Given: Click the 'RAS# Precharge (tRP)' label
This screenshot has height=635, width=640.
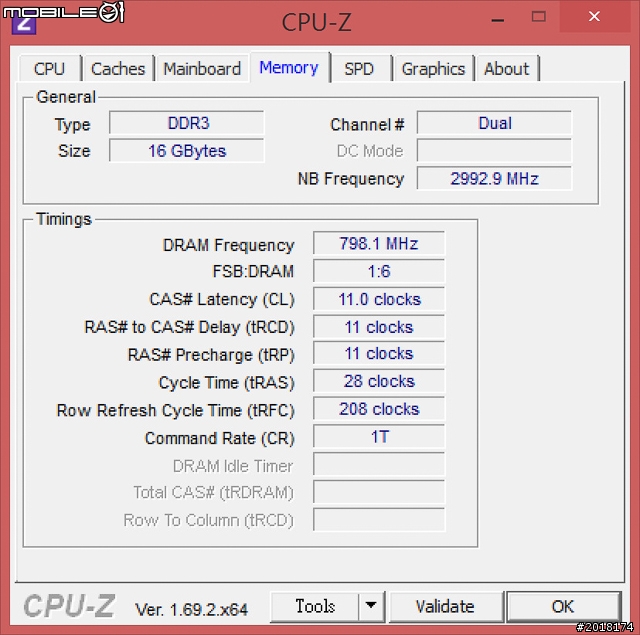Looking at the screenshot, I should coord(211,355).
